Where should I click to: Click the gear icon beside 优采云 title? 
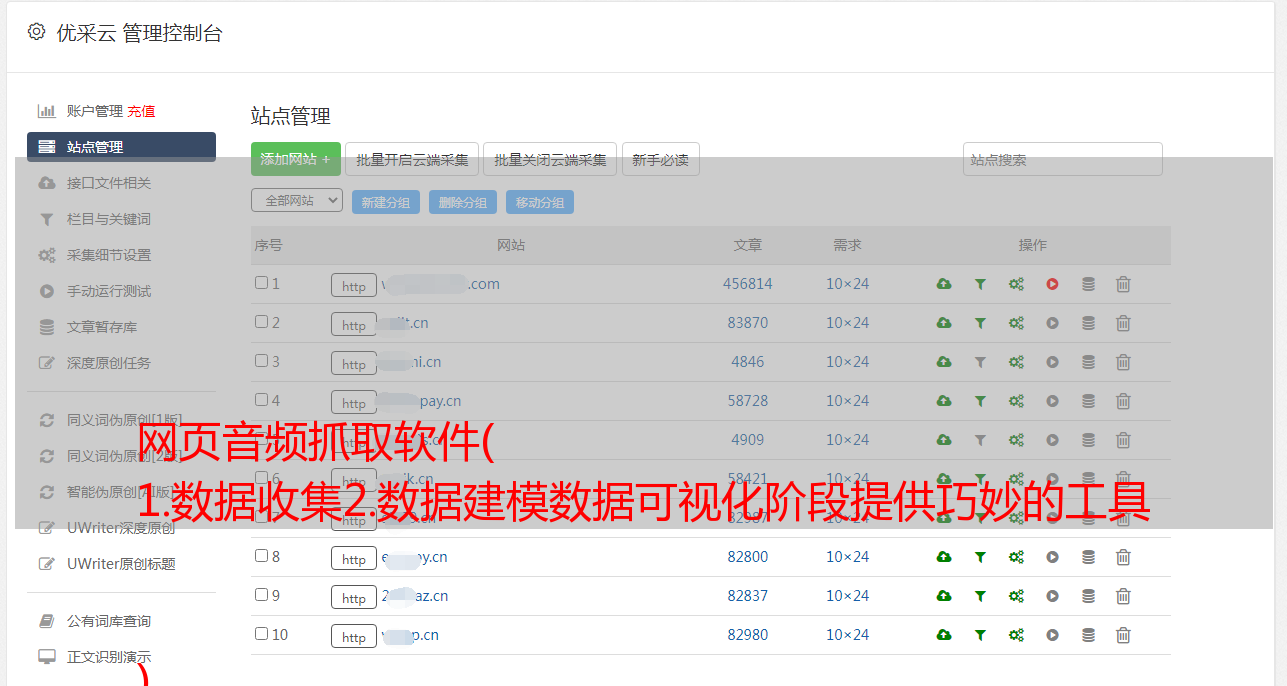(x=37, y=32)
